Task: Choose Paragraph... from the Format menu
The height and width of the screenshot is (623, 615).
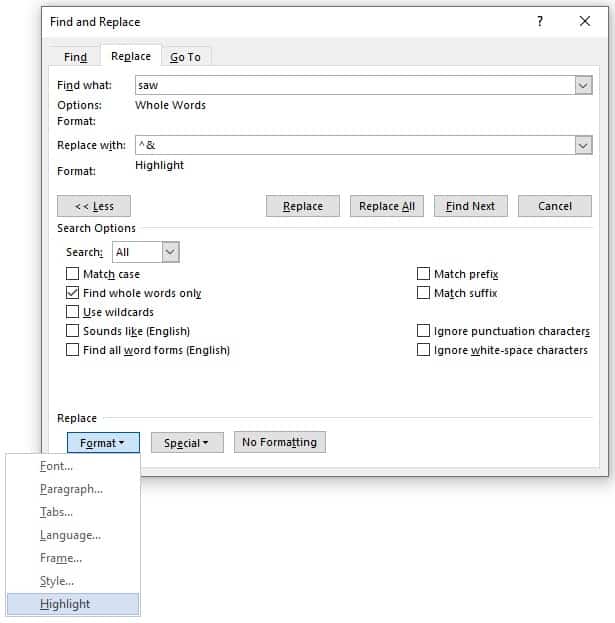Action: [73, 489]
